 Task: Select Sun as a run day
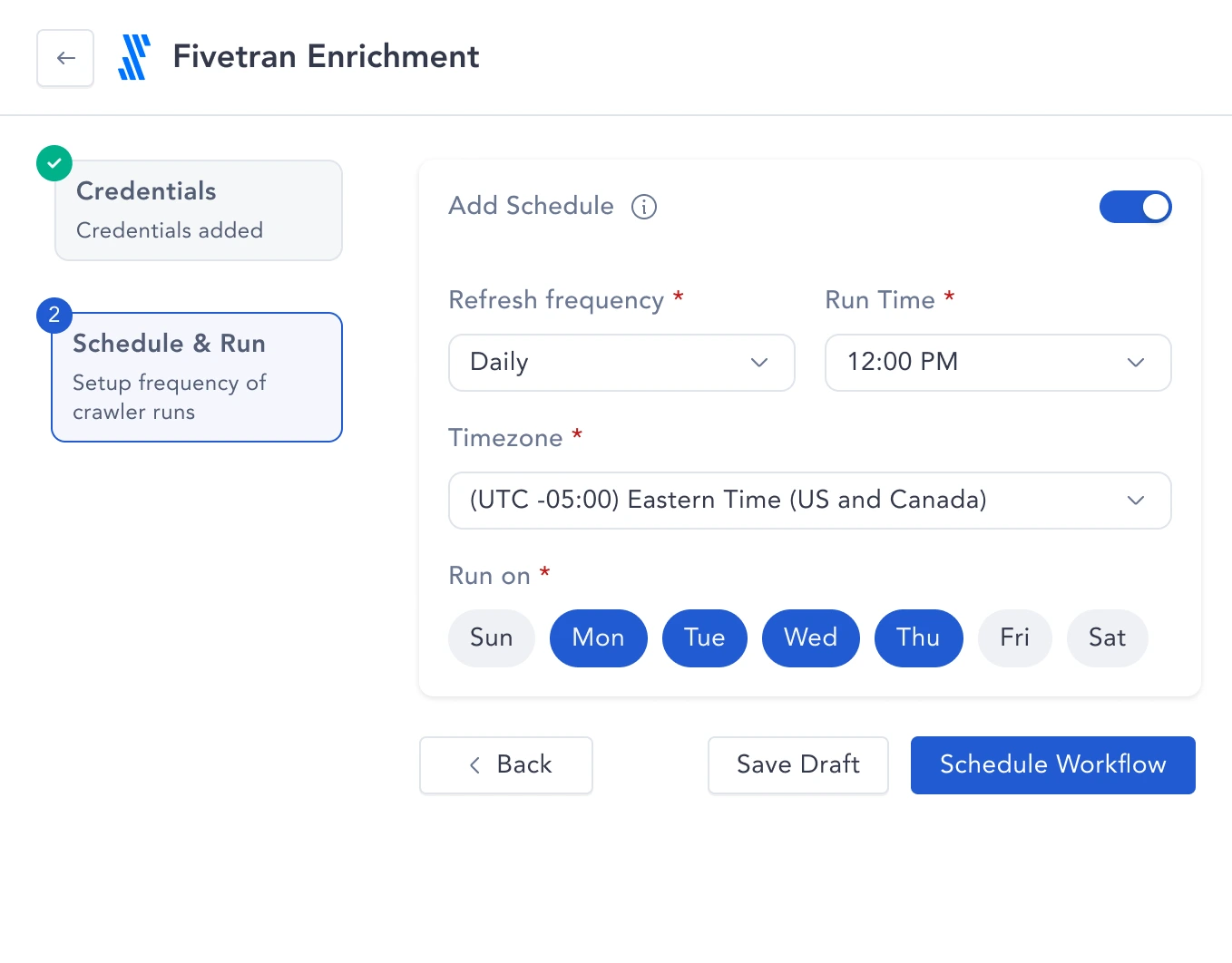pos(492,638)
